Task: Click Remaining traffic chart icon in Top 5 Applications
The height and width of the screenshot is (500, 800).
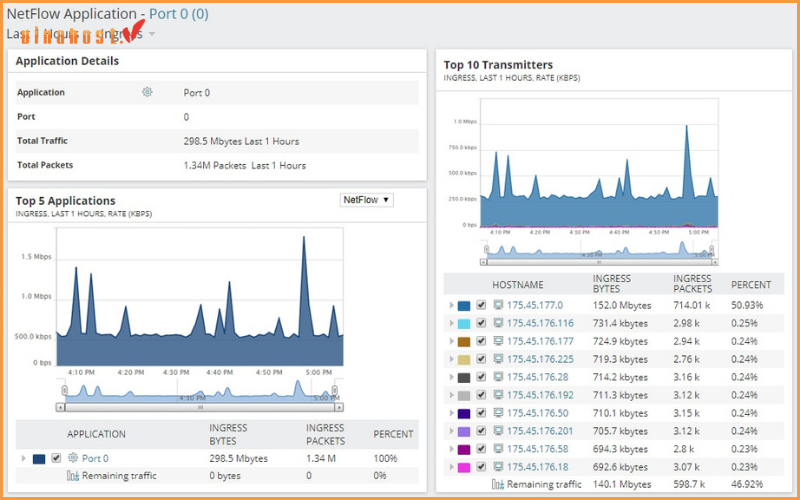Action: click(73, 476)
